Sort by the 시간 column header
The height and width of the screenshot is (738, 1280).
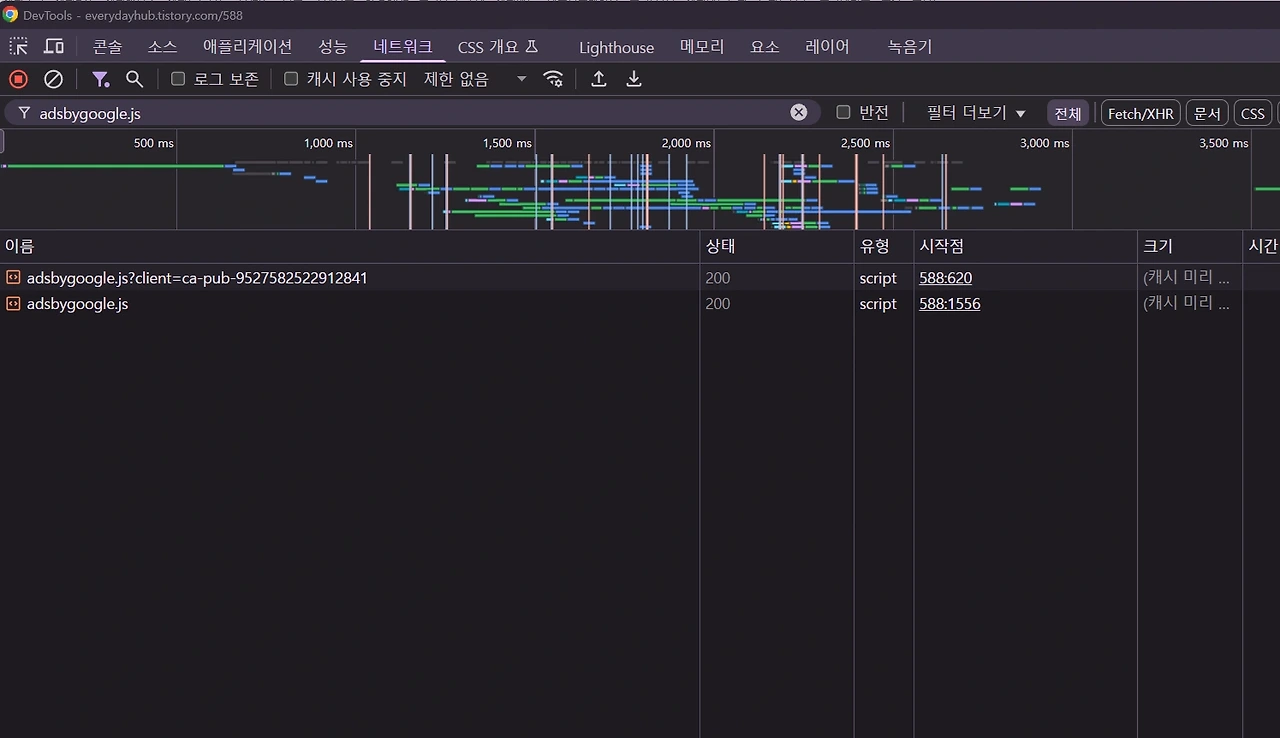1262,246
